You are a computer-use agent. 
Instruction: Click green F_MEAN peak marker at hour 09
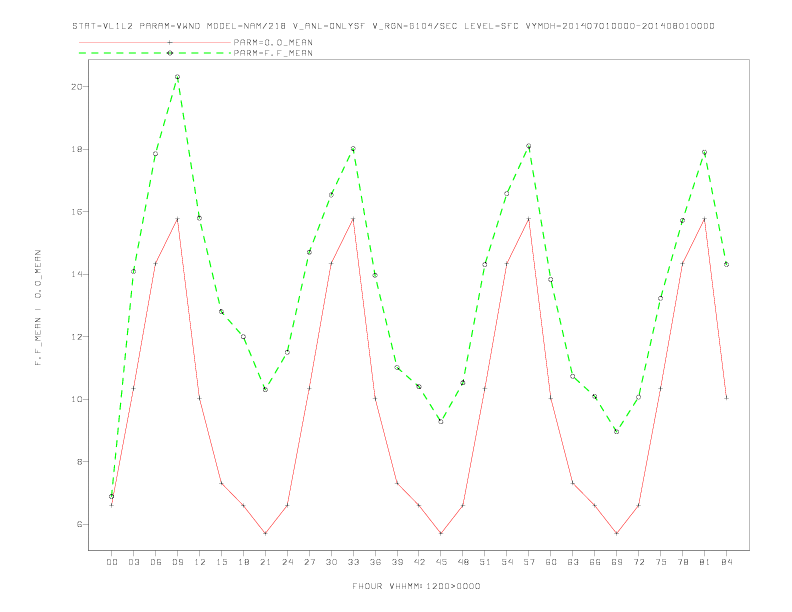click(x=177, y=77)
